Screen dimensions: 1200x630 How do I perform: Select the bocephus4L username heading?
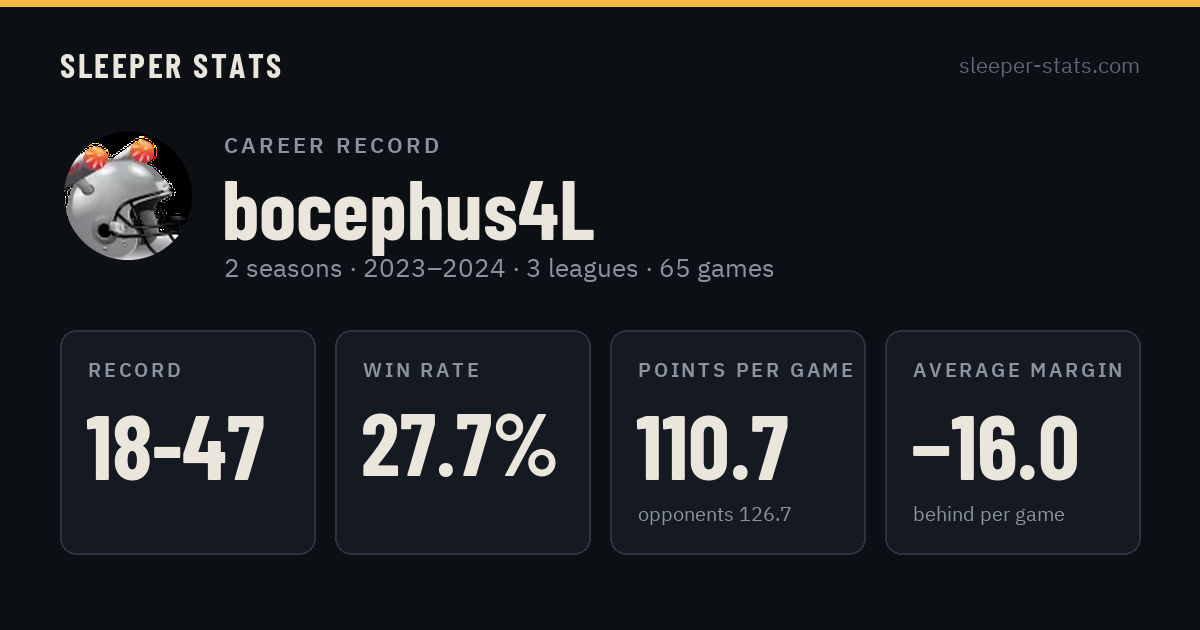(408, 211)
